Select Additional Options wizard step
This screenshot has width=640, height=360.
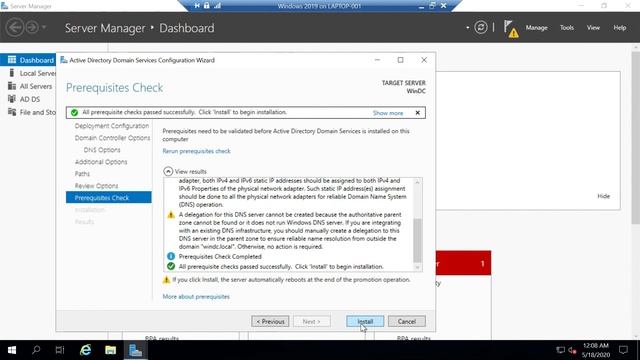(x=101, y=162)
